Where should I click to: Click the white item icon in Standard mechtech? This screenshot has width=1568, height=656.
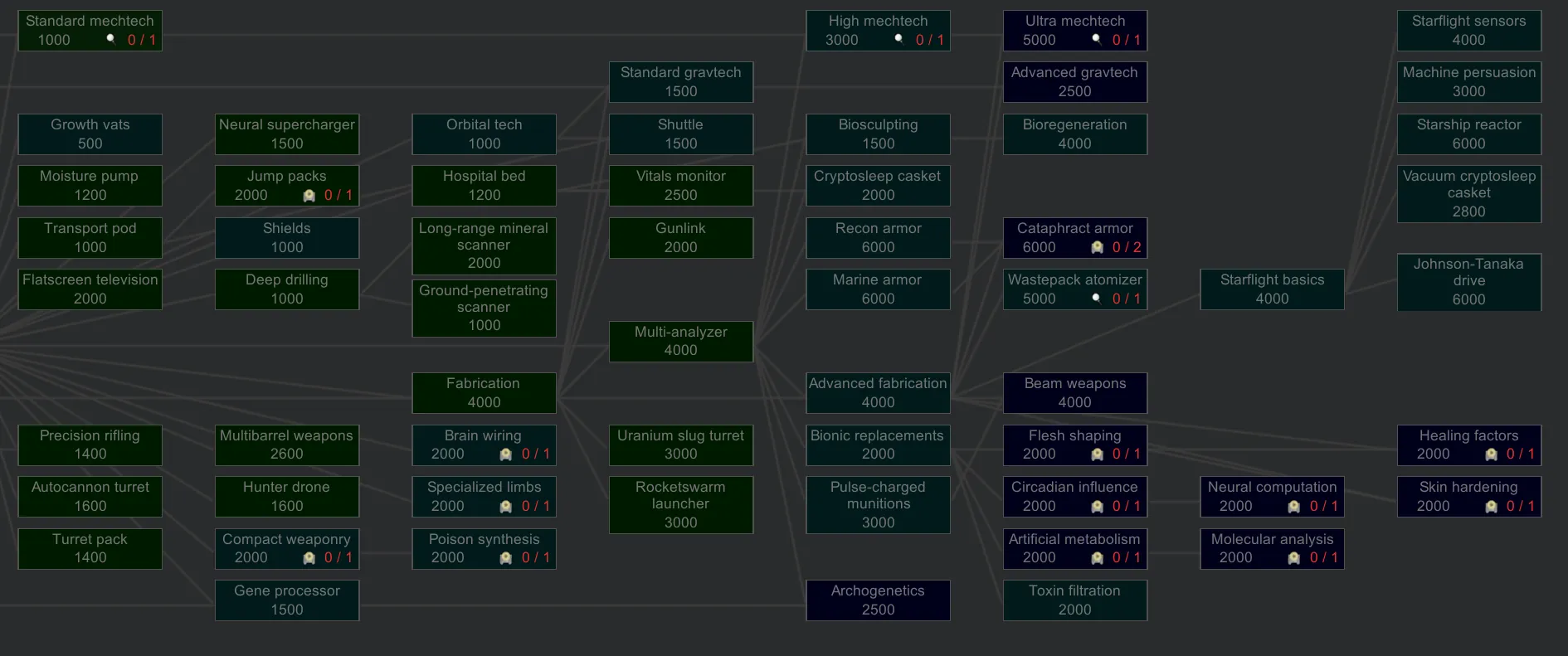[x=110, y=39]
